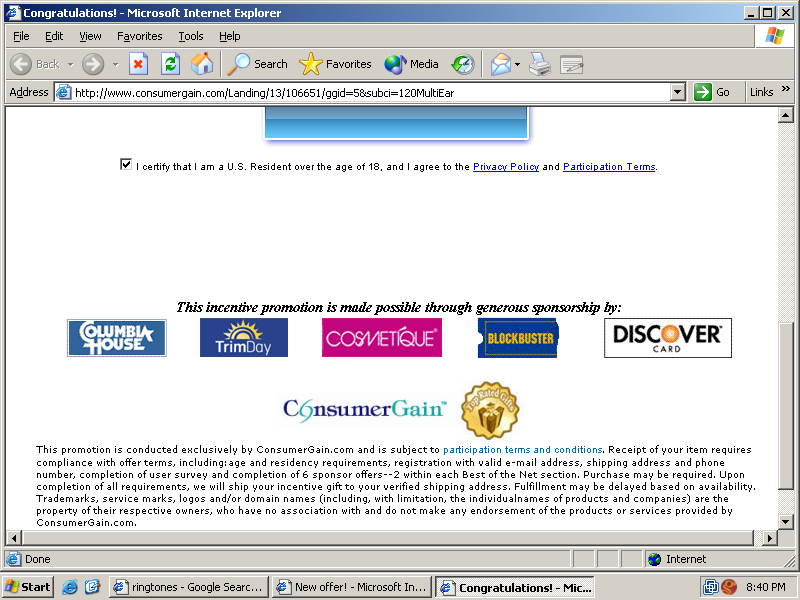
Task: Launch Outlook Express from Quick Launch
Action: coord(92,587)
